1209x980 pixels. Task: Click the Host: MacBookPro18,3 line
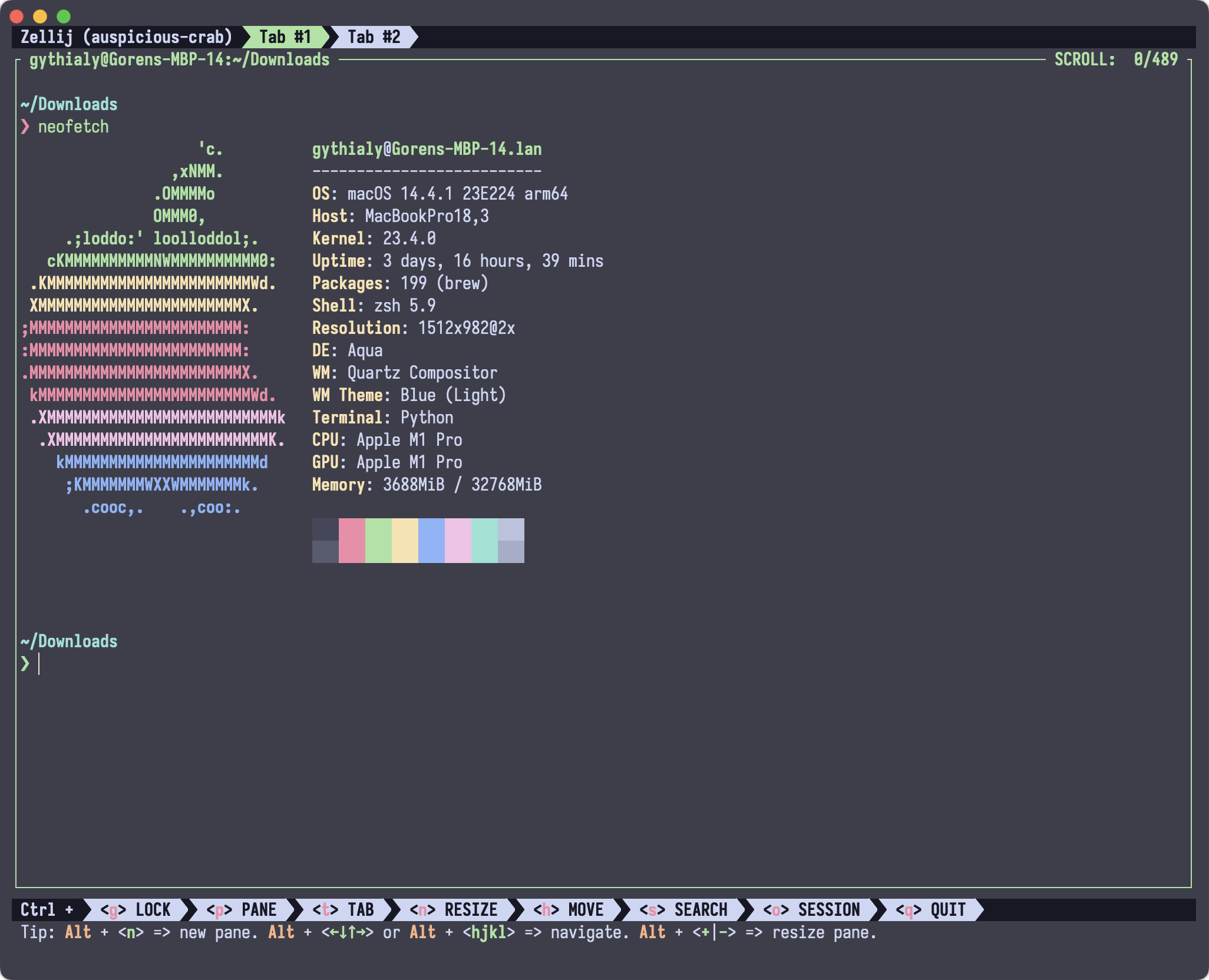click(400, 216)
